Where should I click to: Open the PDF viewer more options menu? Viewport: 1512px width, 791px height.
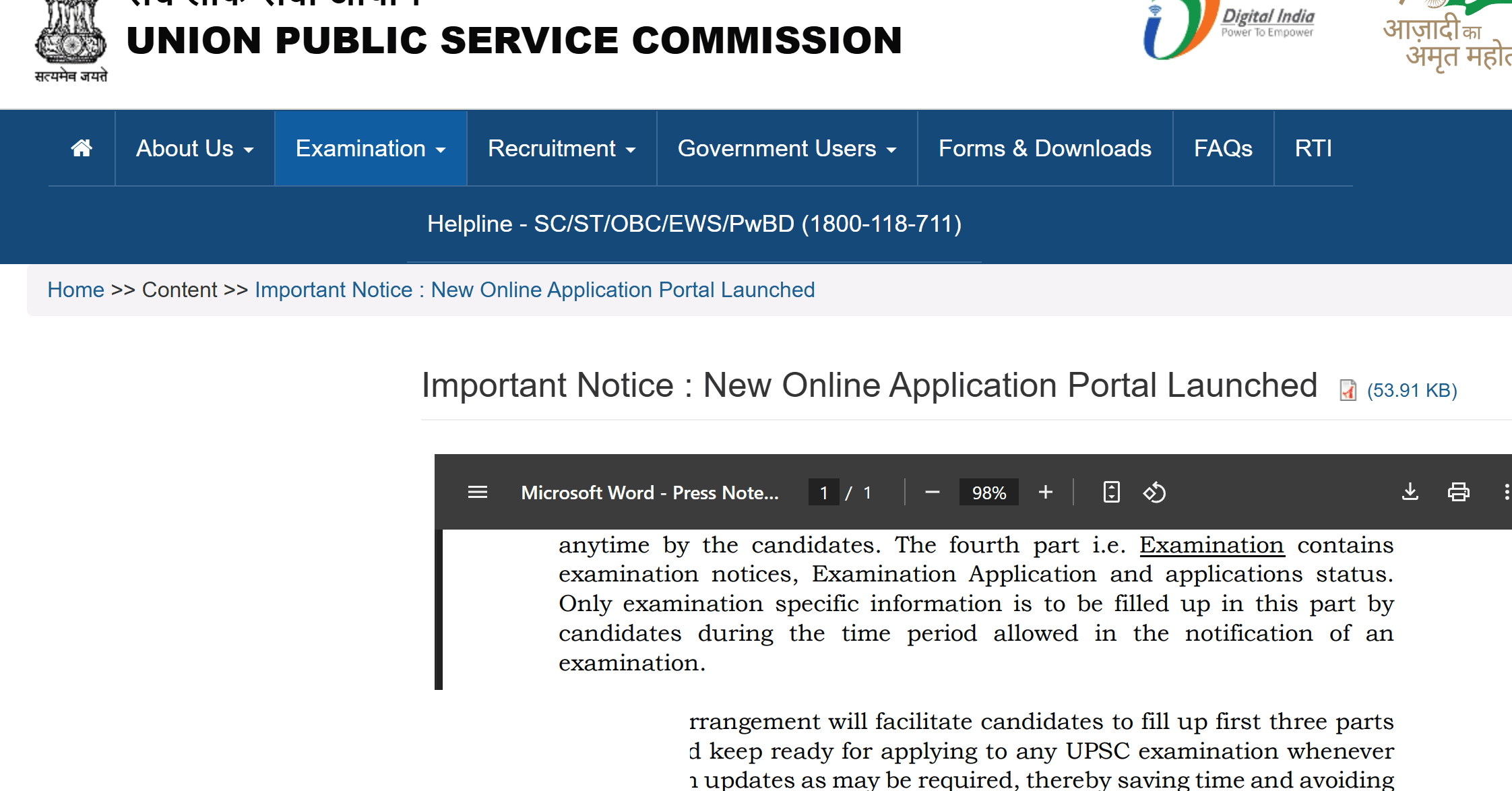pos(1507,492)
